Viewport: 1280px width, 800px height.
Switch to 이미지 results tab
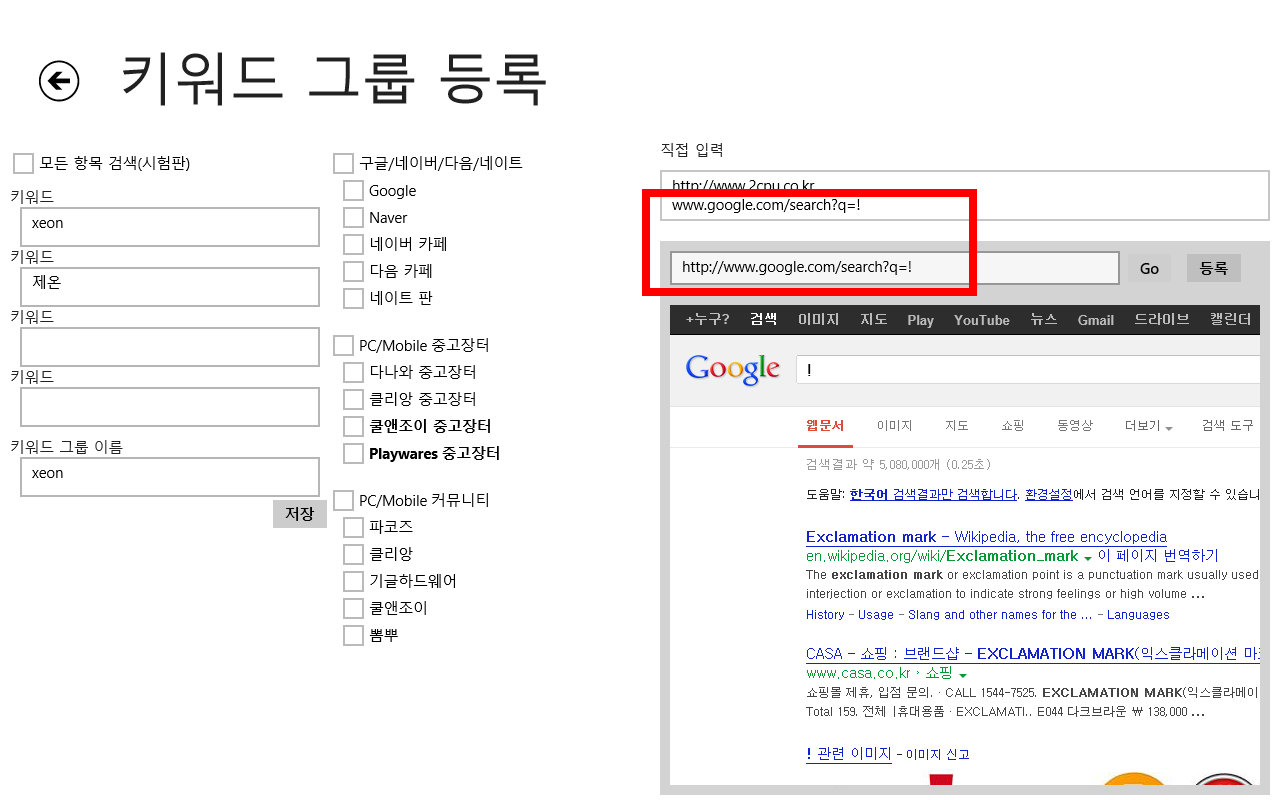pos(895,426)
